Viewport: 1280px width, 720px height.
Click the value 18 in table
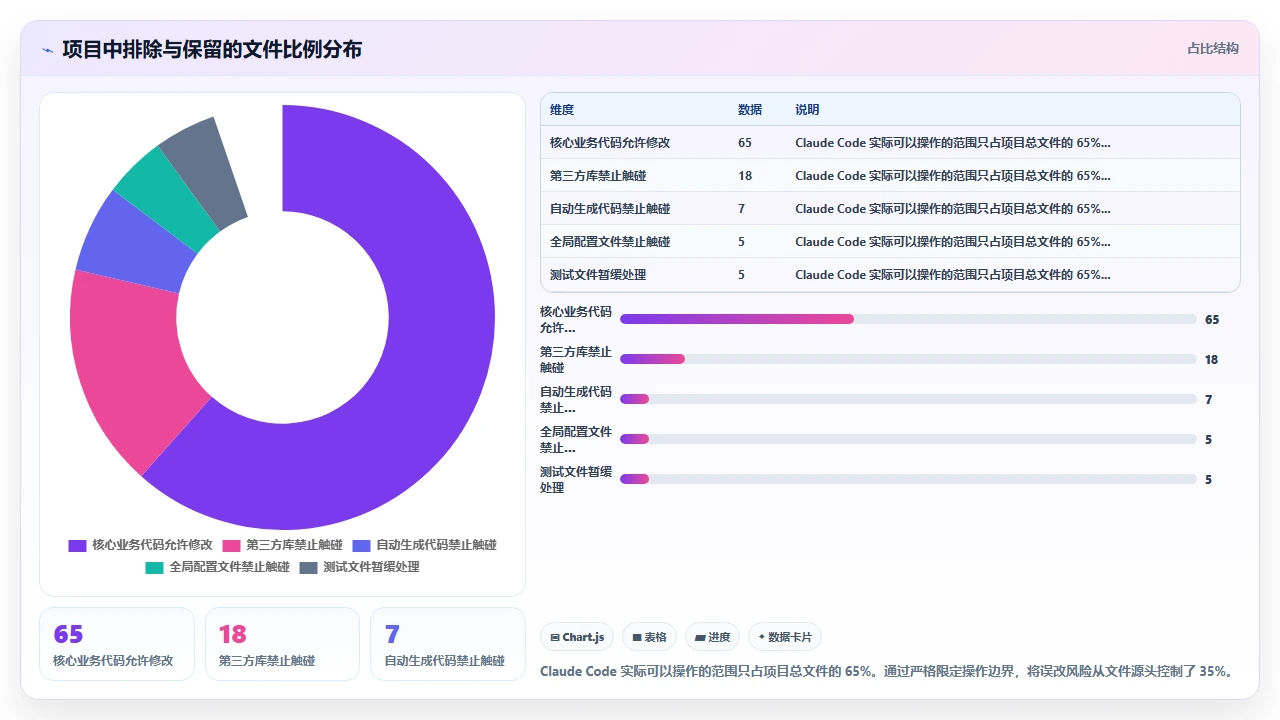(745, 176)
